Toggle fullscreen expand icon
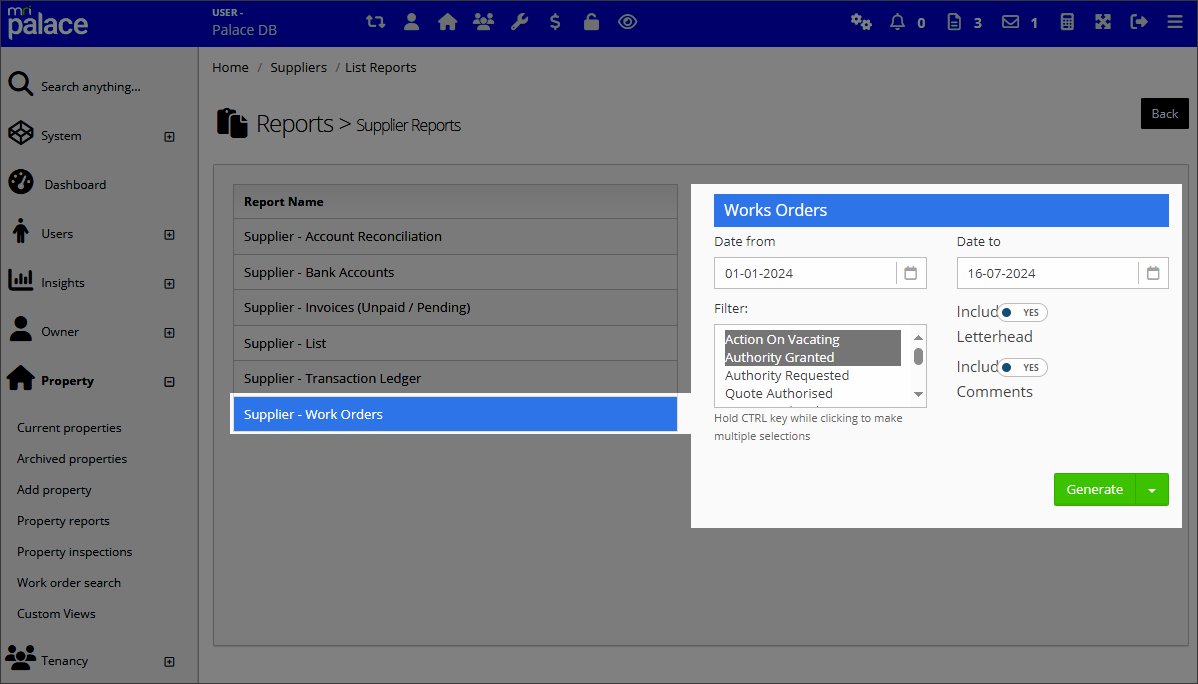The height and width of the screenshot is (684, 1198). (1102, 22)
